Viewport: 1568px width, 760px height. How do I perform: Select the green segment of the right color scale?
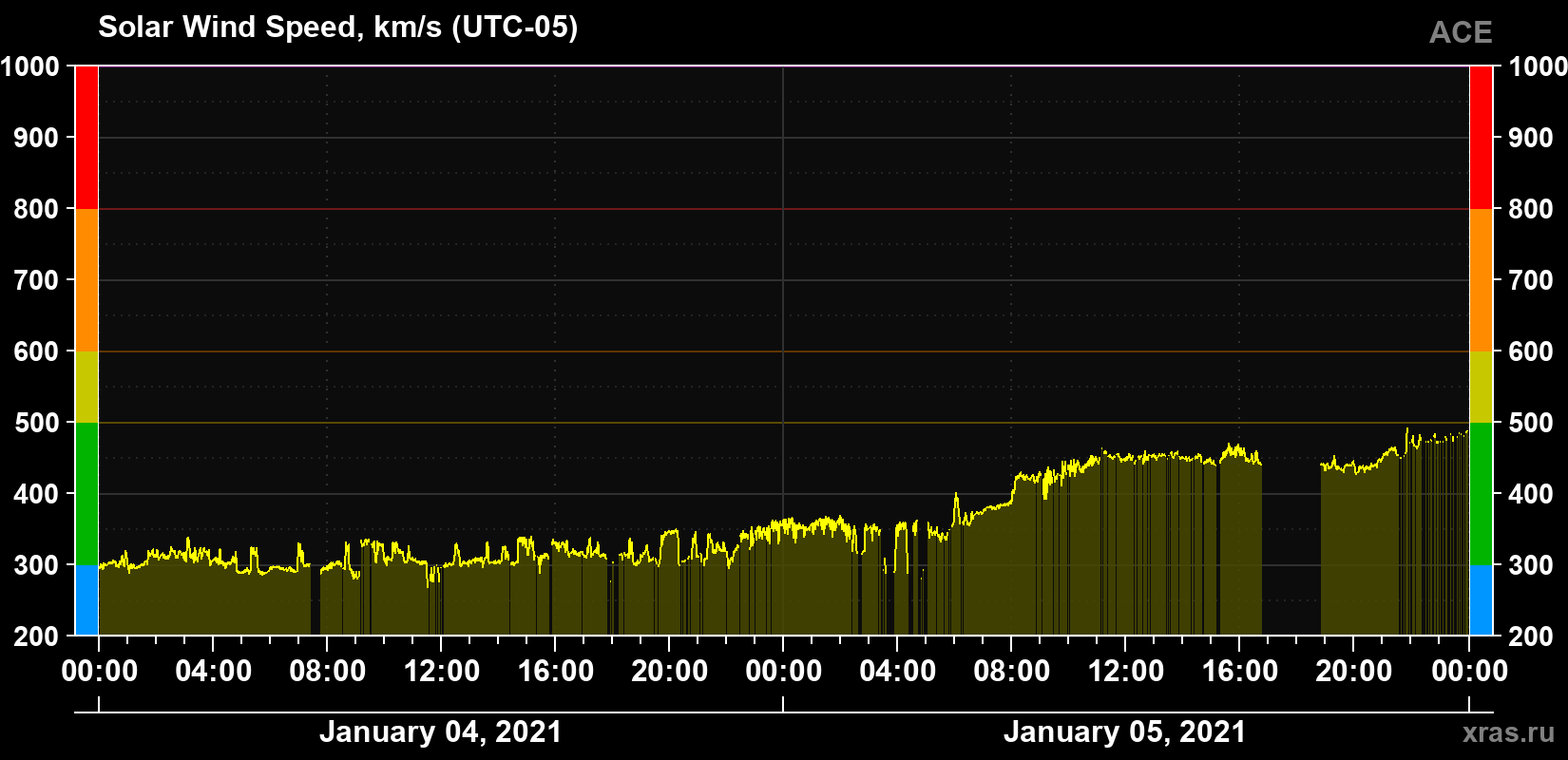click(x=1481, y=494)
